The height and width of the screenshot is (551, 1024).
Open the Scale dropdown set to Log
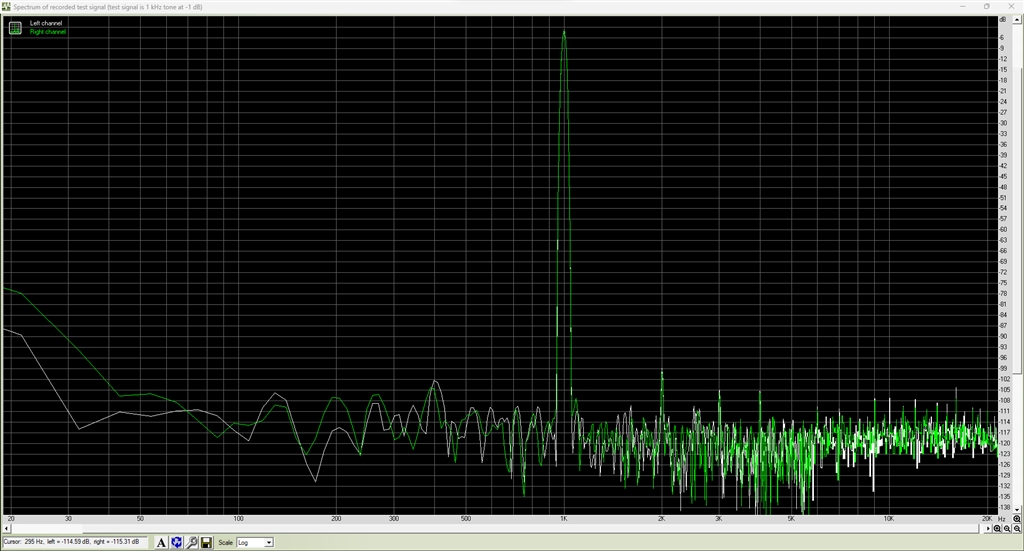(x=255, y=543)
